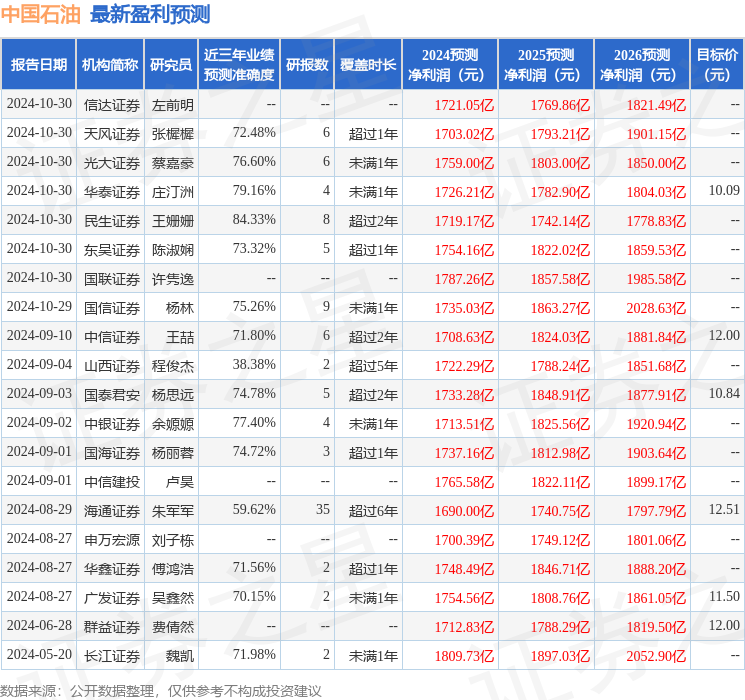Select the 2025预测净利润 column header
The height and width of the screenshot is (700, 745).
pyautogui.click(x=546, y=65)
